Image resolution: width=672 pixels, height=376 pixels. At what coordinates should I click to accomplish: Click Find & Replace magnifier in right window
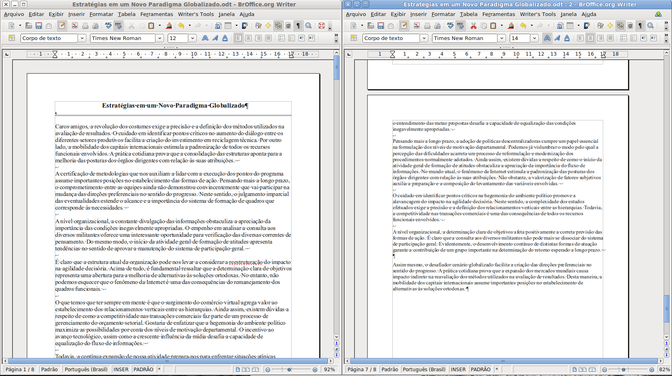[651, 26]
